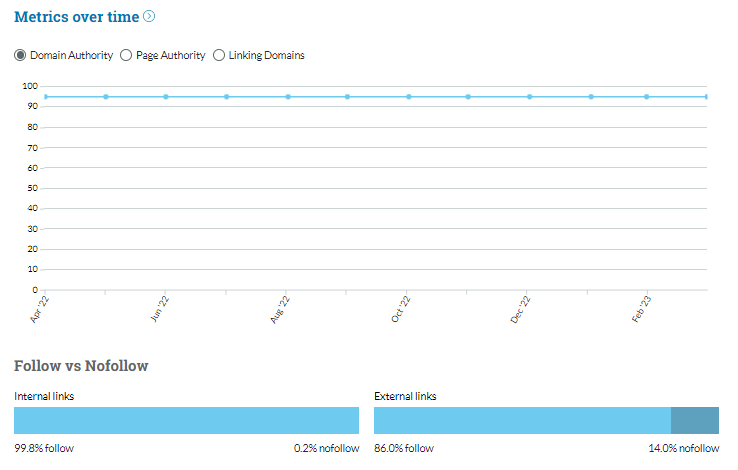This screenshot has width=738, height=470.
Task: Click the chart data point above Aug '22
Action: [x=288, y=97]
